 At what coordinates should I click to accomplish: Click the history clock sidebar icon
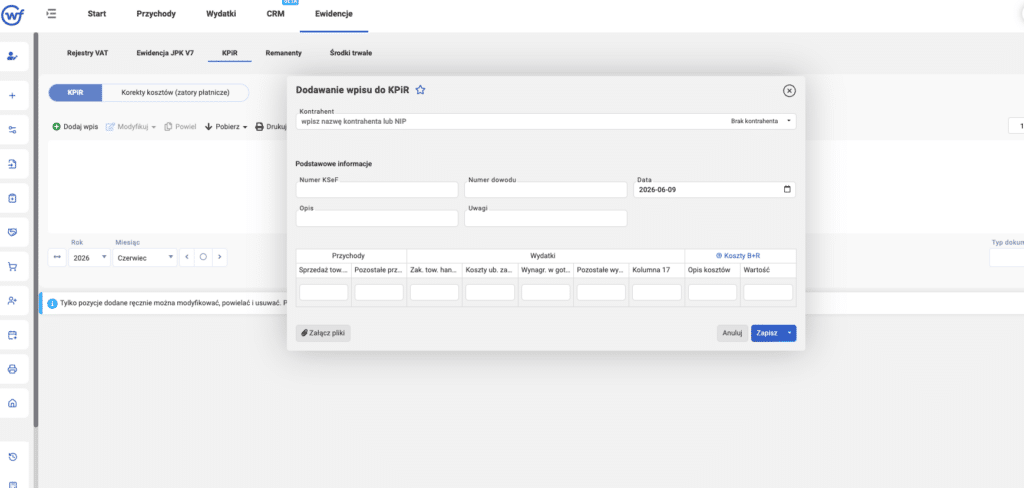click(12, 456)
